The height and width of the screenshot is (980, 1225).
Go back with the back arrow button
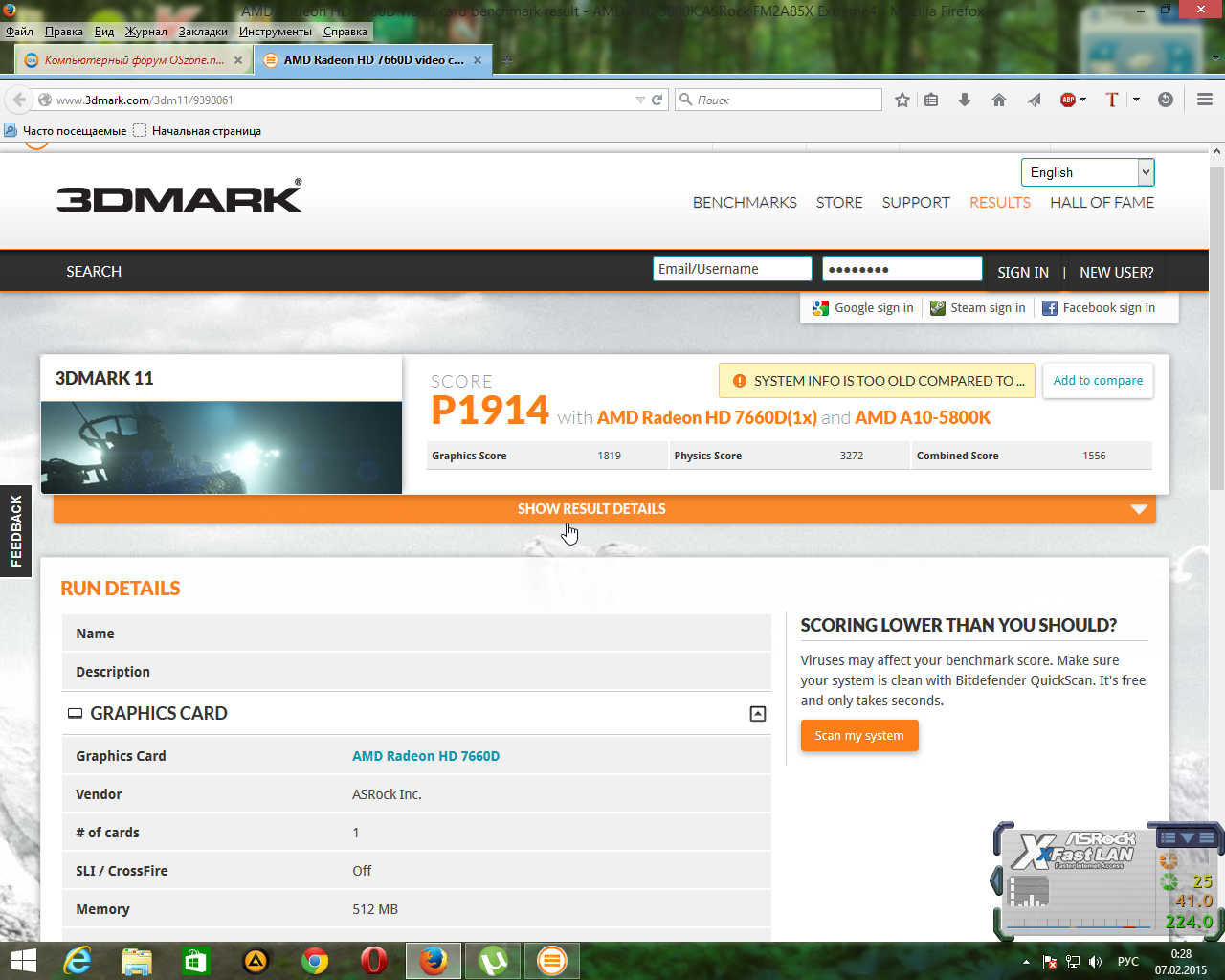pyautogui.click(x=19, y=100)
